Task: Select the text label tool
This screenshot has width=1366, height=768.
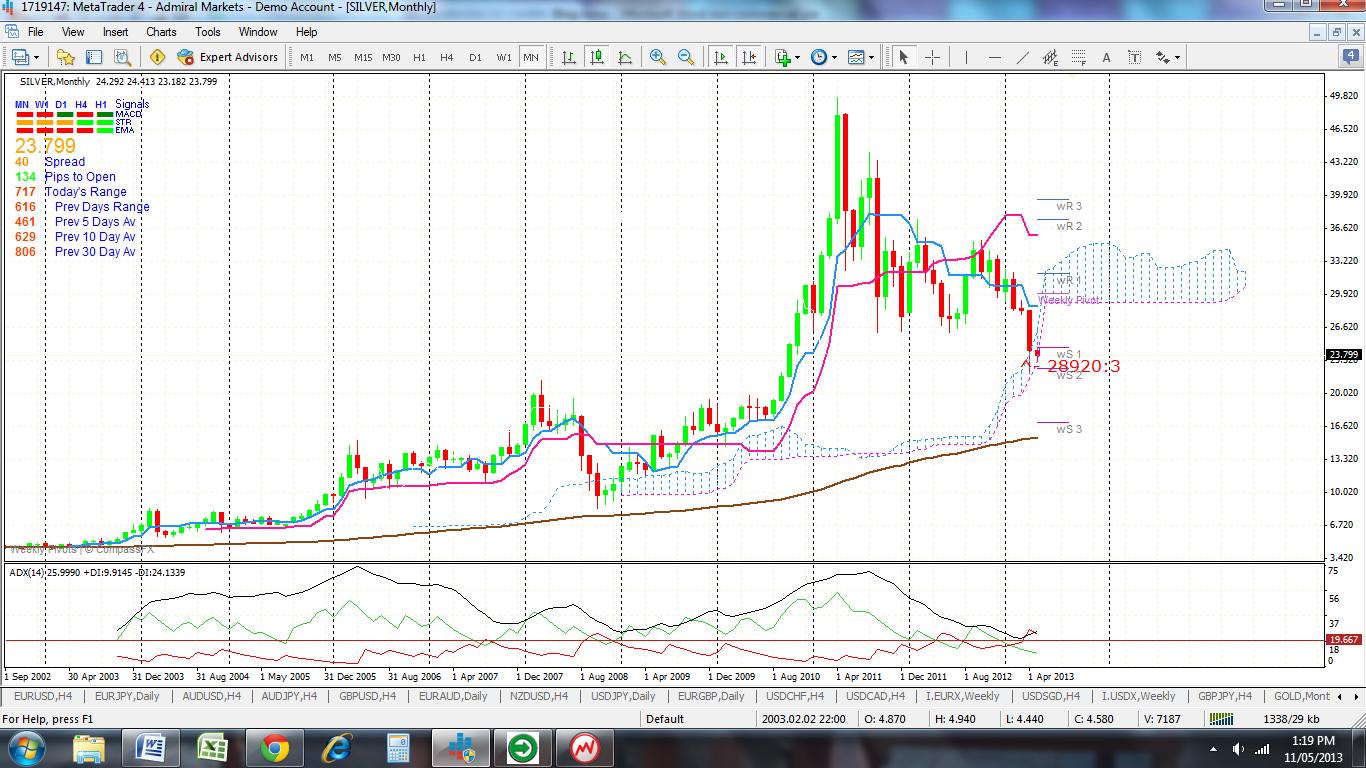Action: pyautogui.click(x=1135, y=57)
